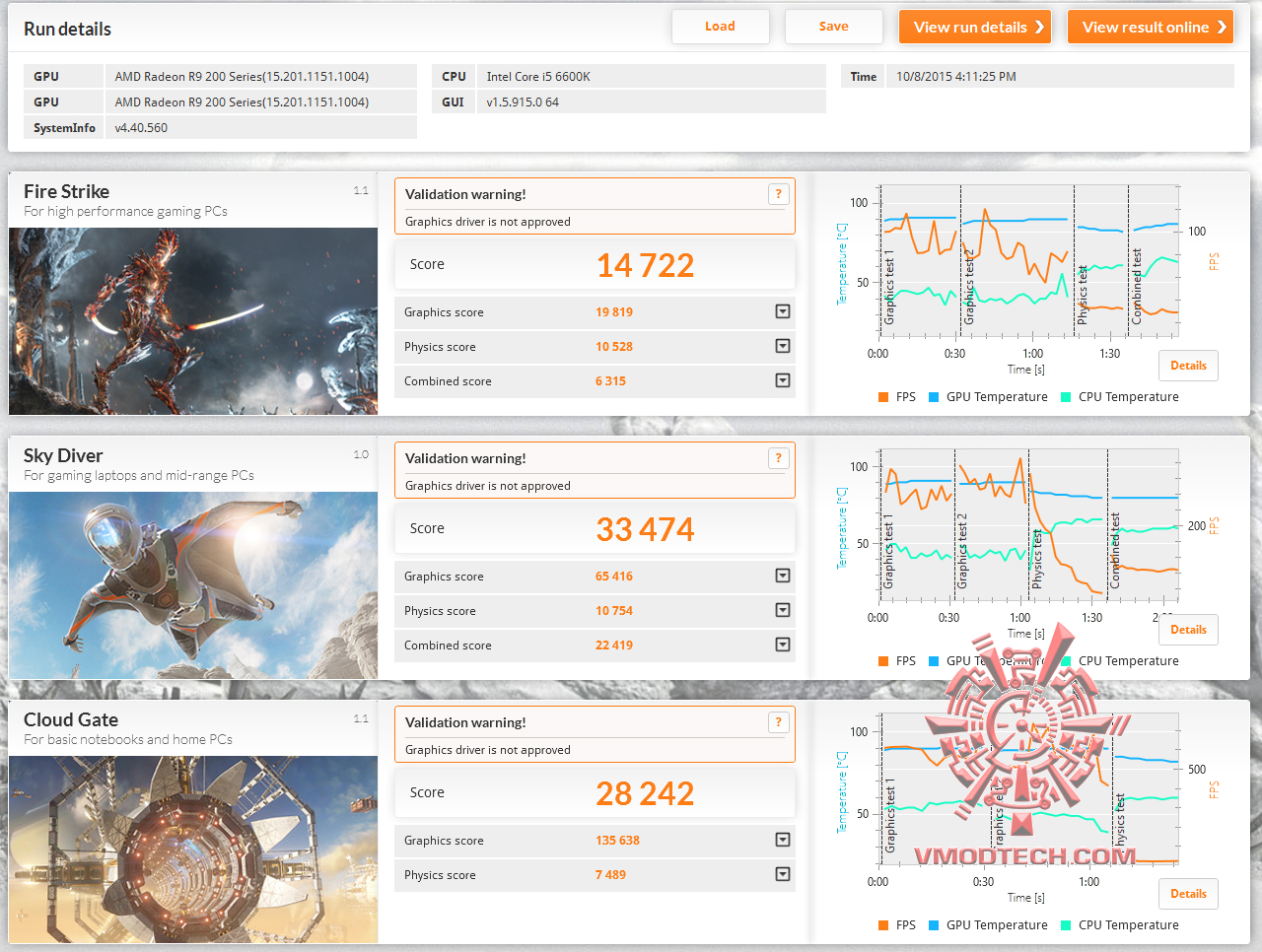The width and height of the screenshot is (1262, 952).
Task: Click Fire Strike graphics score value 19 819
Action: pyautogui.click(x=614, y=311)
